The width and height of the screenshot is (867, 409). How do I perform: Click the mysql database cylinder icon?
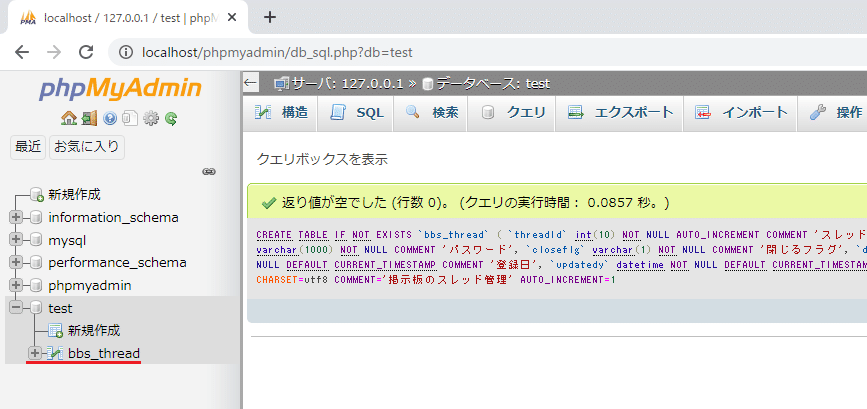coord(36,240)
